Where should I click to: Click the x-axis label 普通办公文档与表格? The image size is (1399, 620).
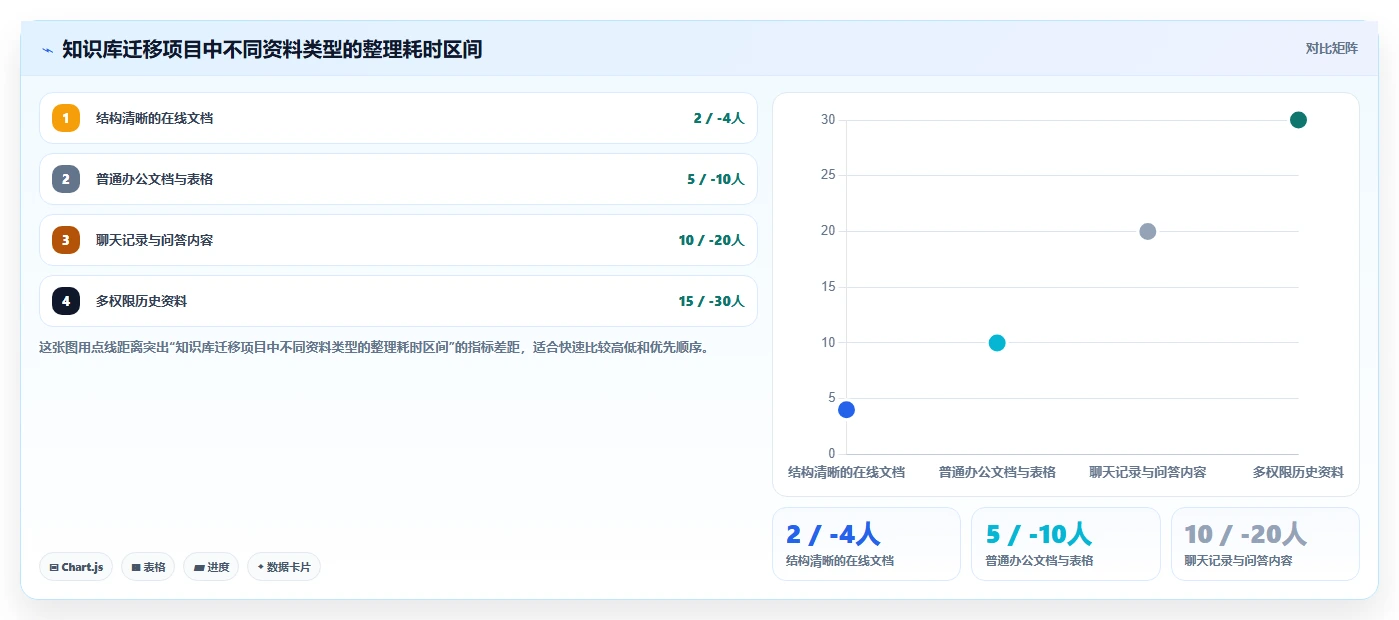997,472
